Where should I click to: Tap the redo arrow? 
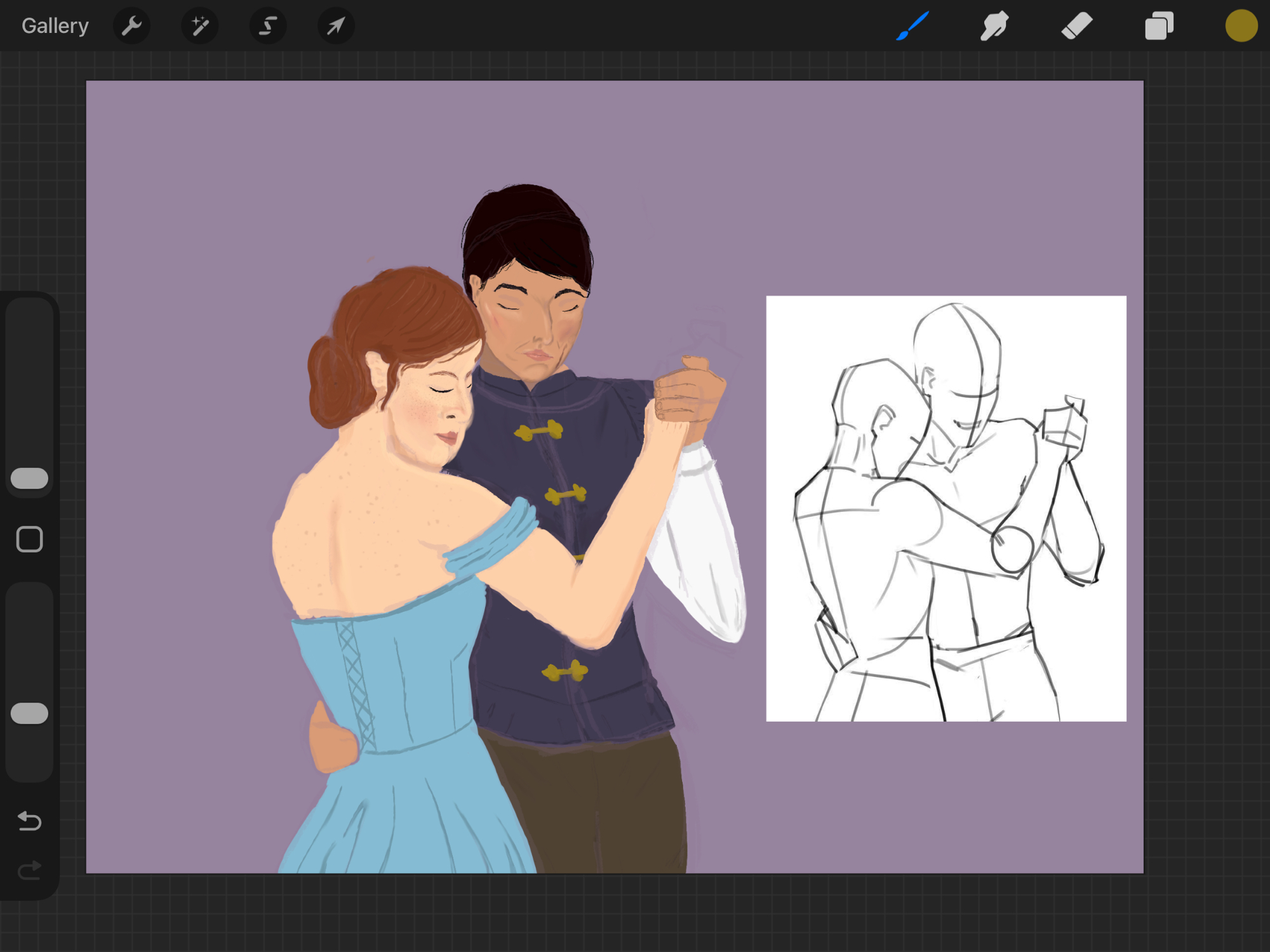click(x=29, y=870)
